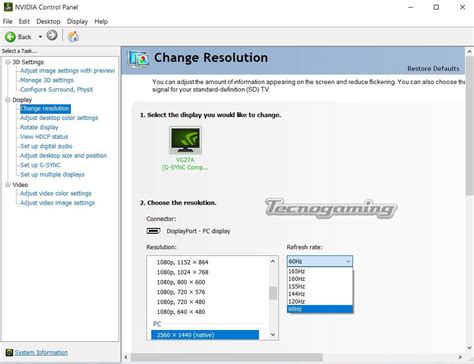The width and height of the screenshot is (474, 364).
Task: Open Set up multiple displays
Action: pyautogui.click(x=52, y=174)
